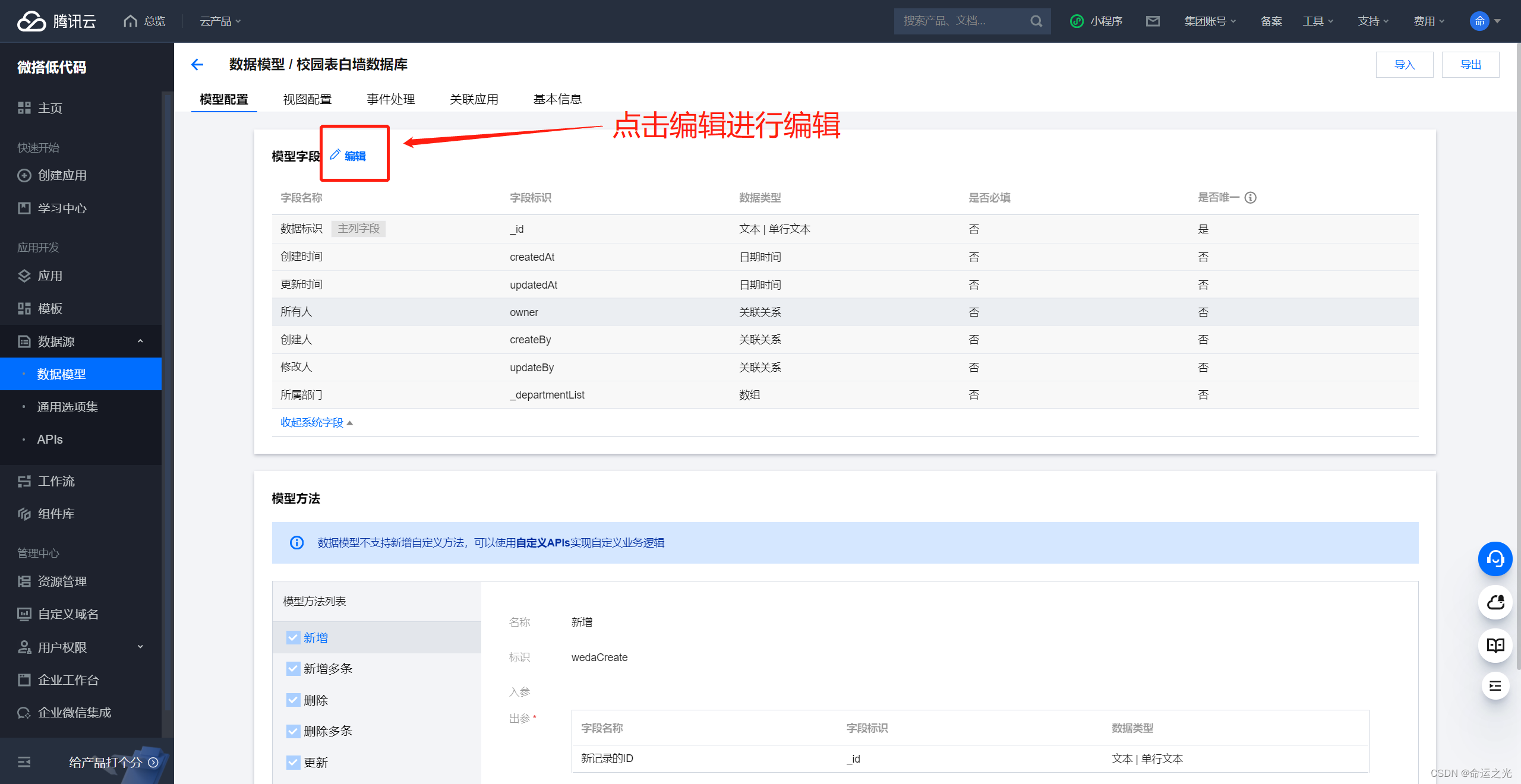Image resolution: width=1521 pixels, height=784 pixels.
Task: Click the back arrow beside 数据模型 title
Action: [197, 64]
